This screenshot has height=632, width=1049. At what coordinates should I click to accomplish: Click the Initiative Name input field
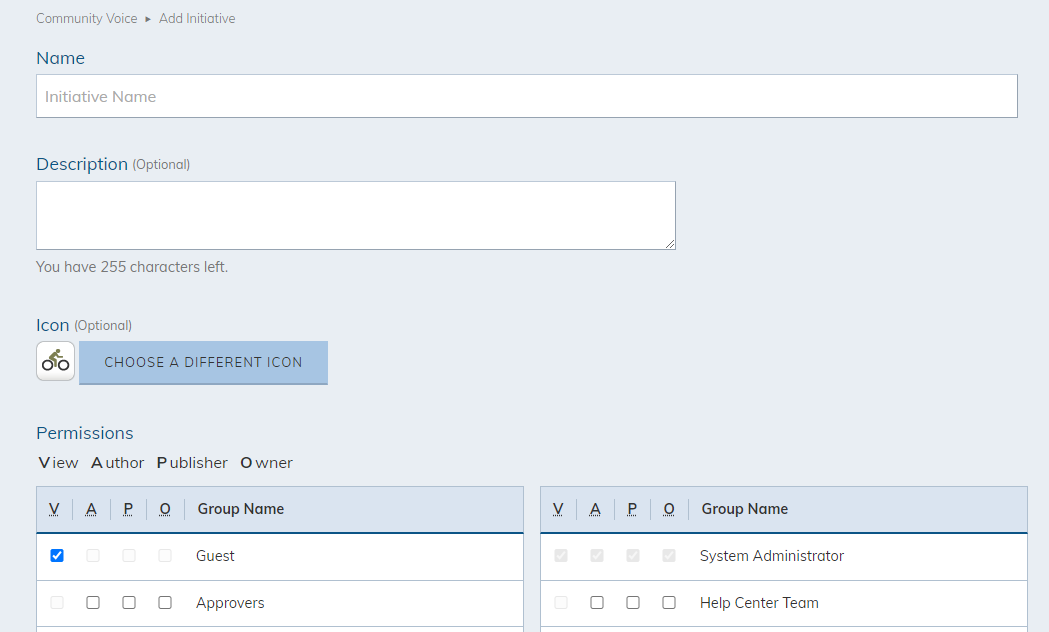527,96
